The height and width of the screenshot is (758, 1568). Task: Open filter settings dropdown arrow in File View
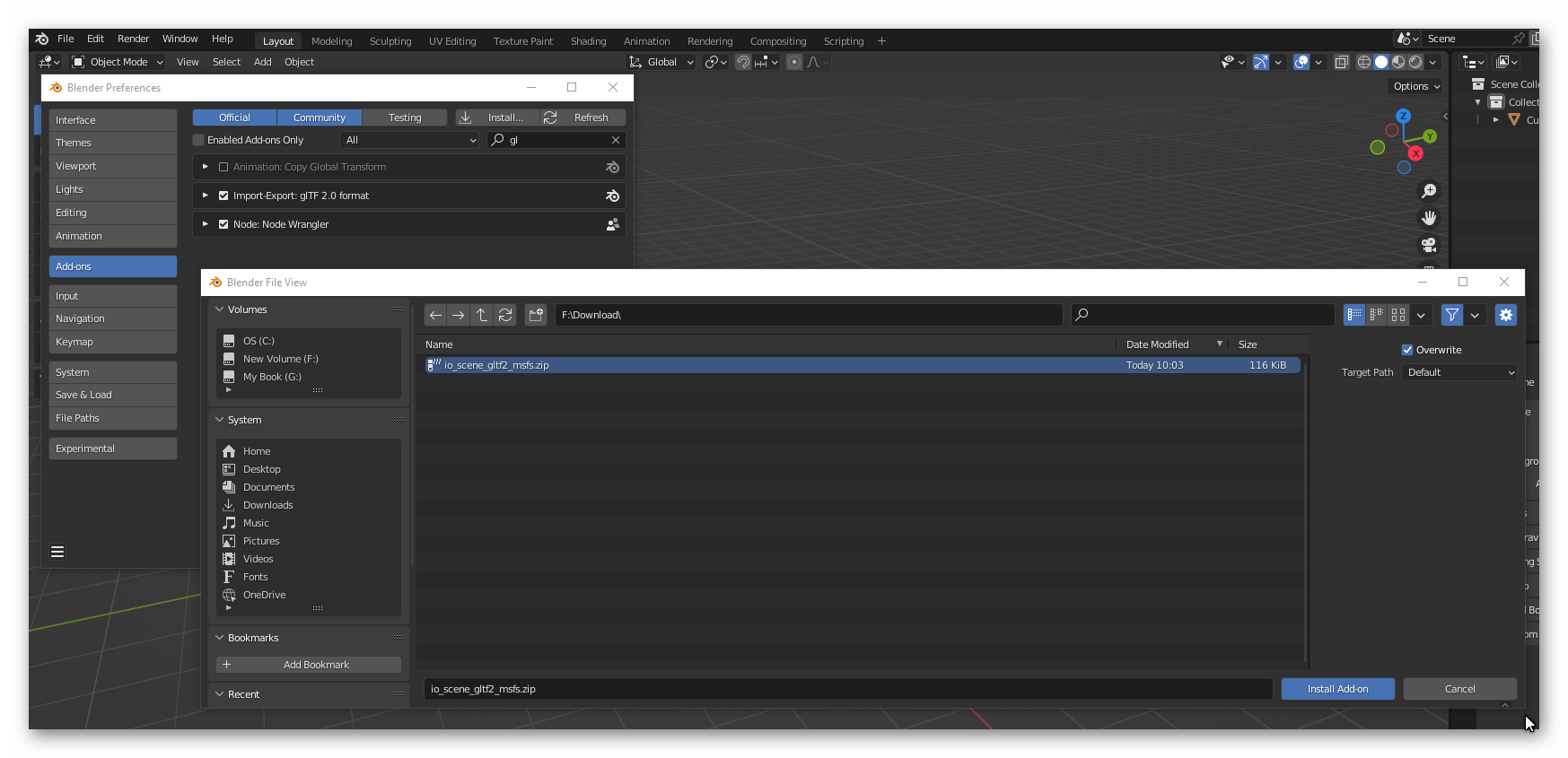coord(1475,315)
